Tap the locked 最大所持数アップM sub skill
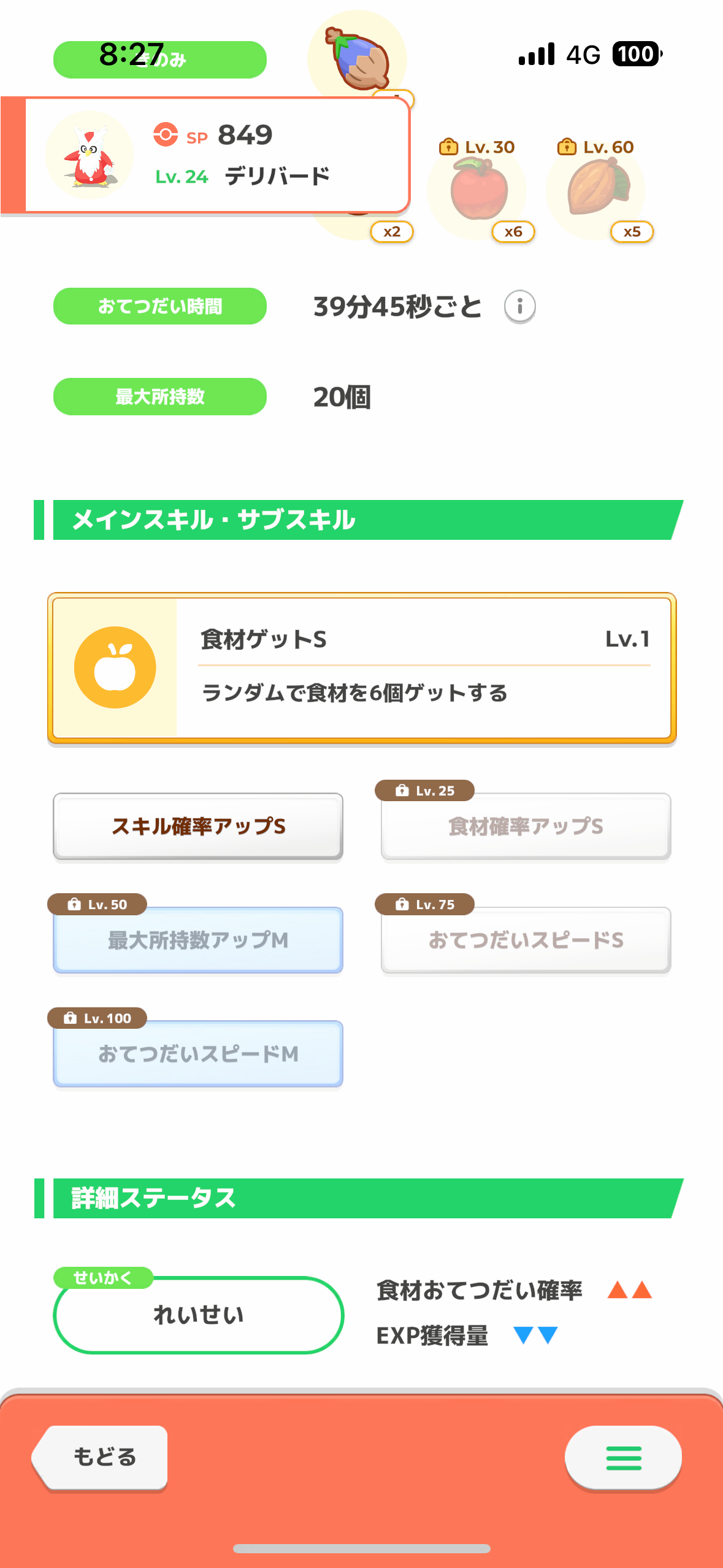The image size is (723, 1568). [198, 940]
